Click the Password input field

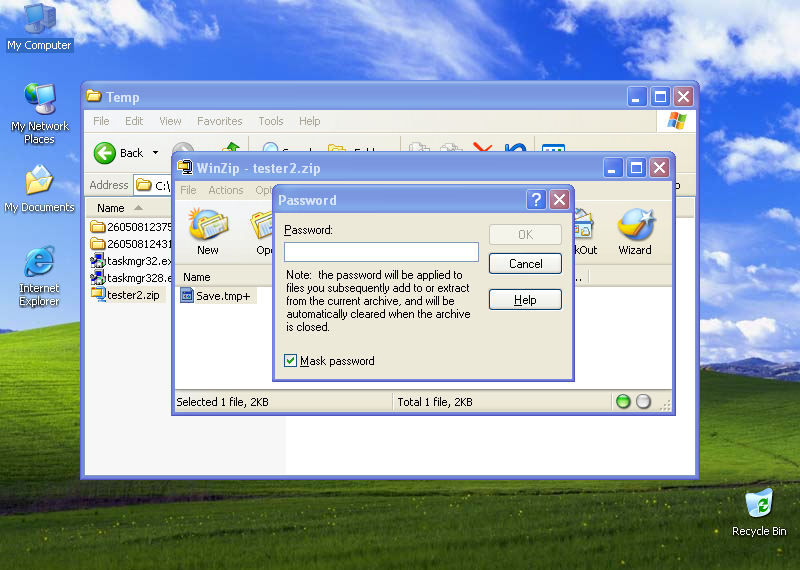(381, 252)
